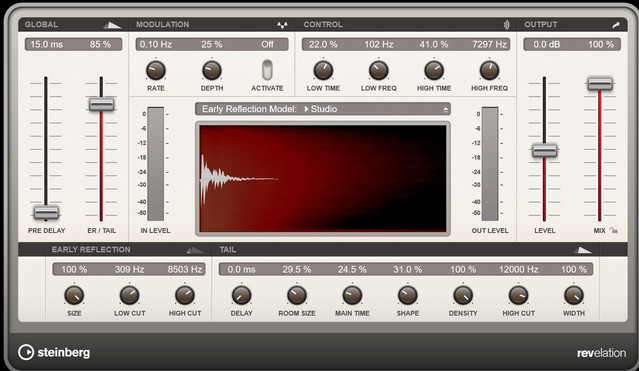The width and height of the screenshot is (639, 371).
Task: Click the 22.0 % low time value
Action: click(x=323, y=44)
